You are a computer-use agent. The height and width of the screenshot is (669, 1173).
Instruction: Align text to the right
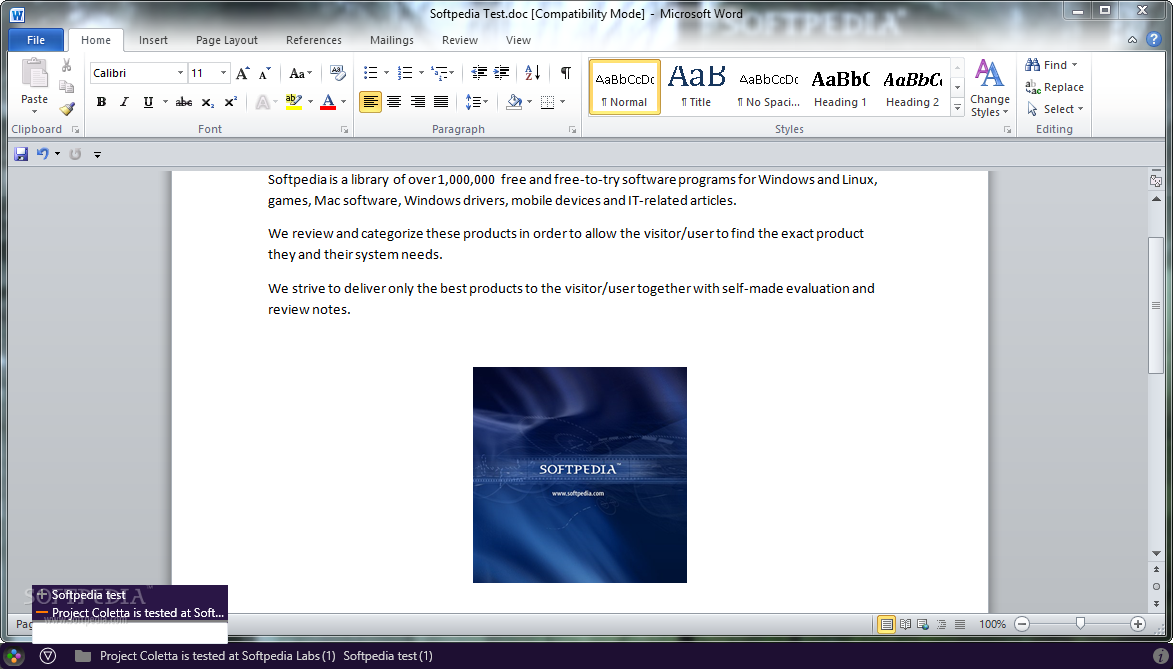click(417, 102)
